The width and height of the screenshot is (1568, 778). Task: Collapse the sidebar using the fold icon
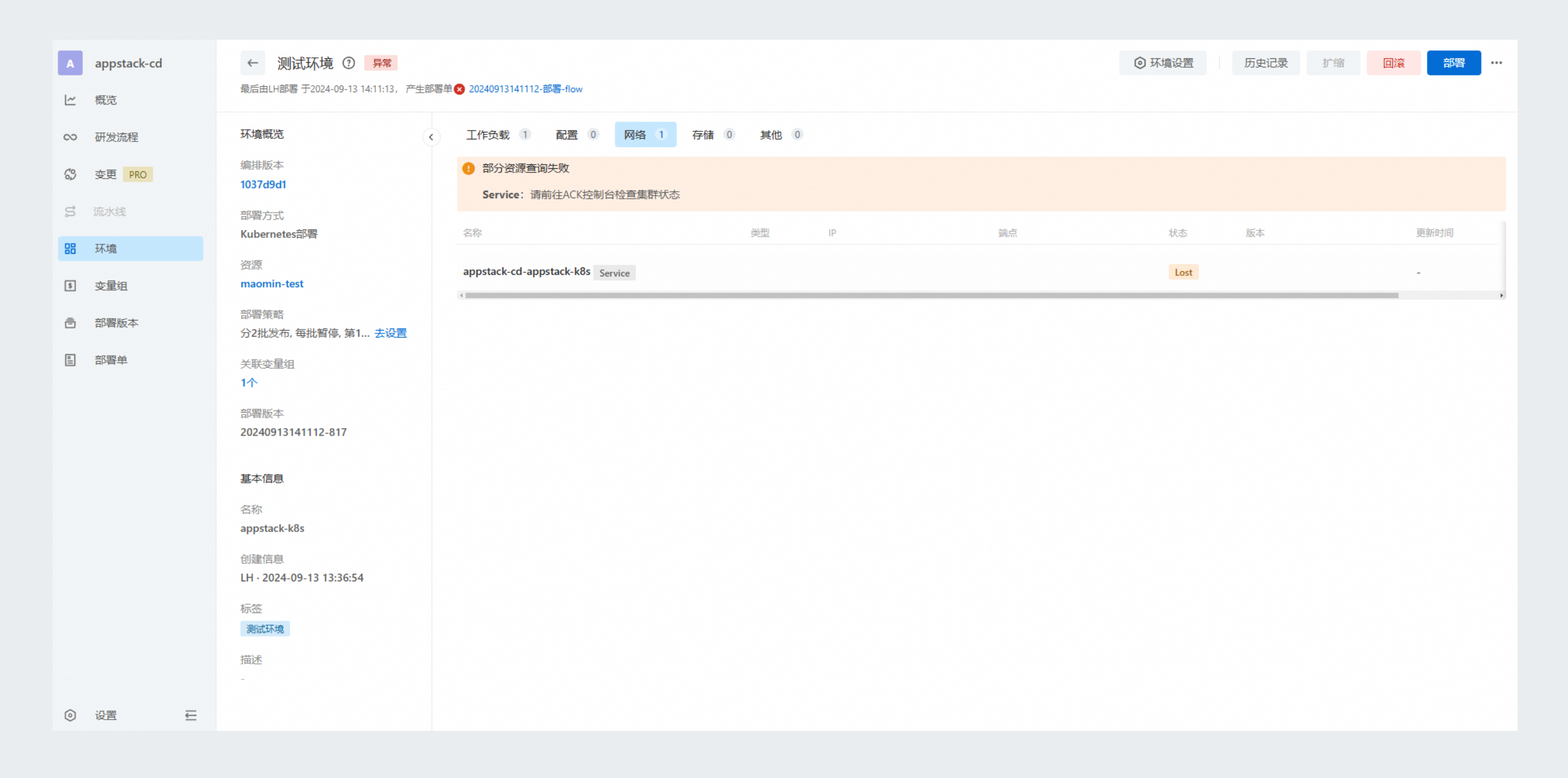click(x=191, y=715)
